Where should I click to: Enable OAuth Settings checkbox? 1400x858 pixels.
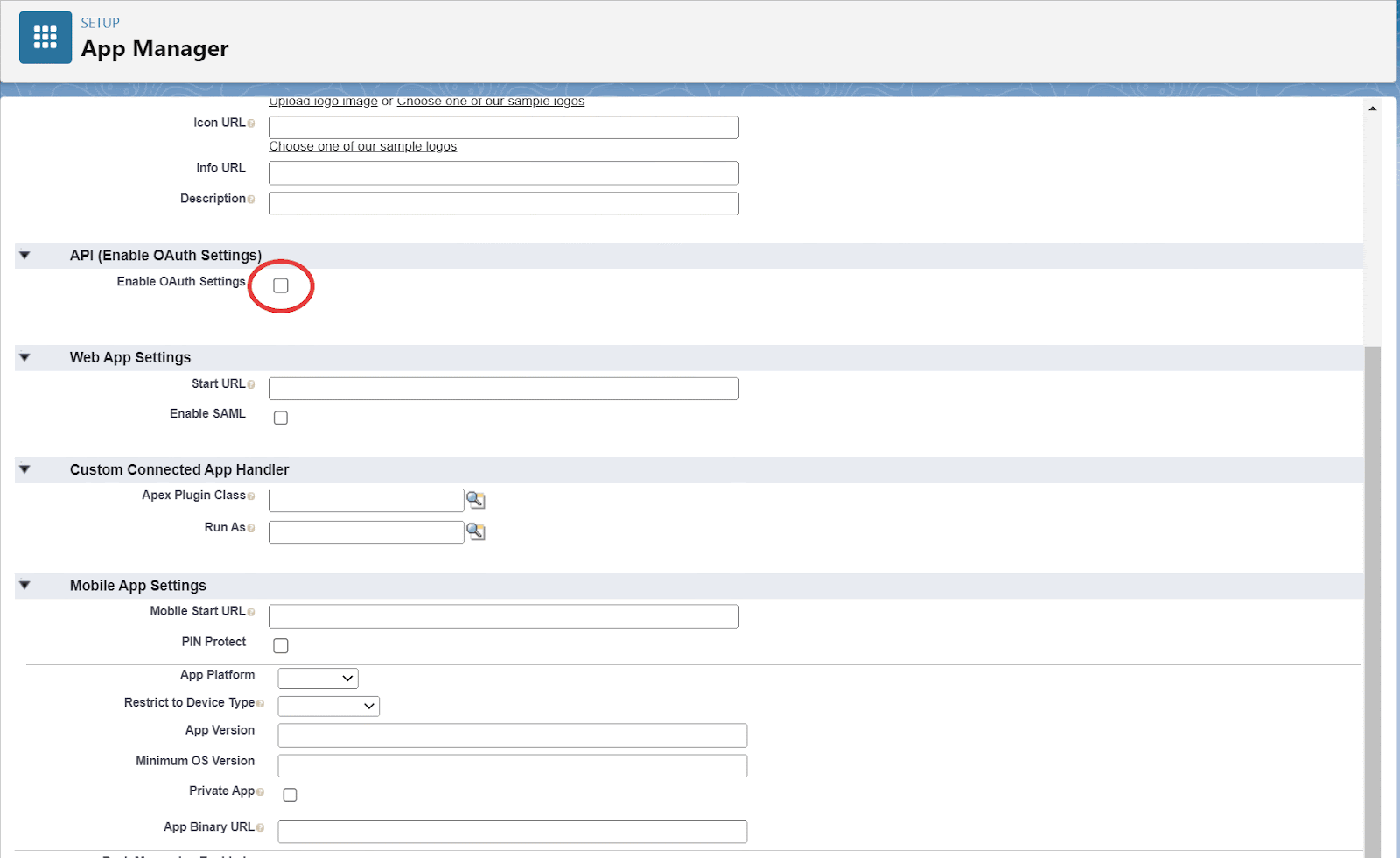tap(281, 285)
